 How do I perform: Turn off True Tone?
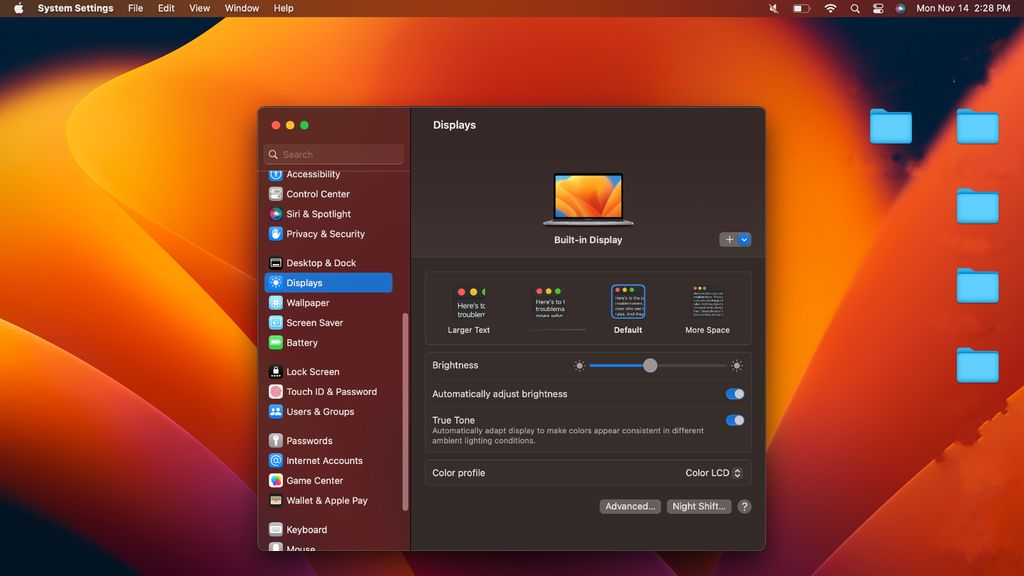tap(734, 420)
